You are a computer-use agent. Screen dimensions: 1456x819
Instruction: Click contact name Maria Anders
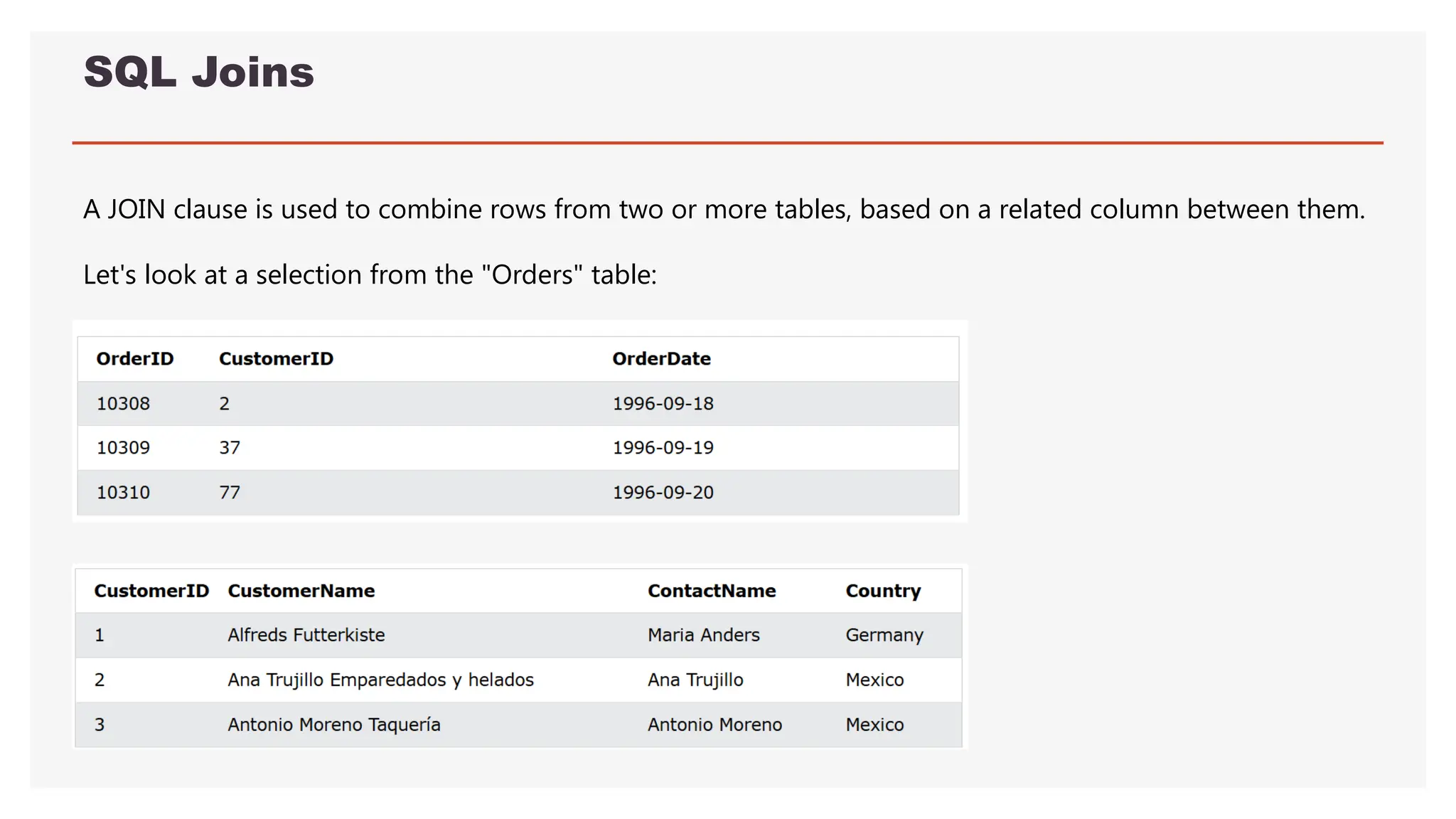[704, 635]
